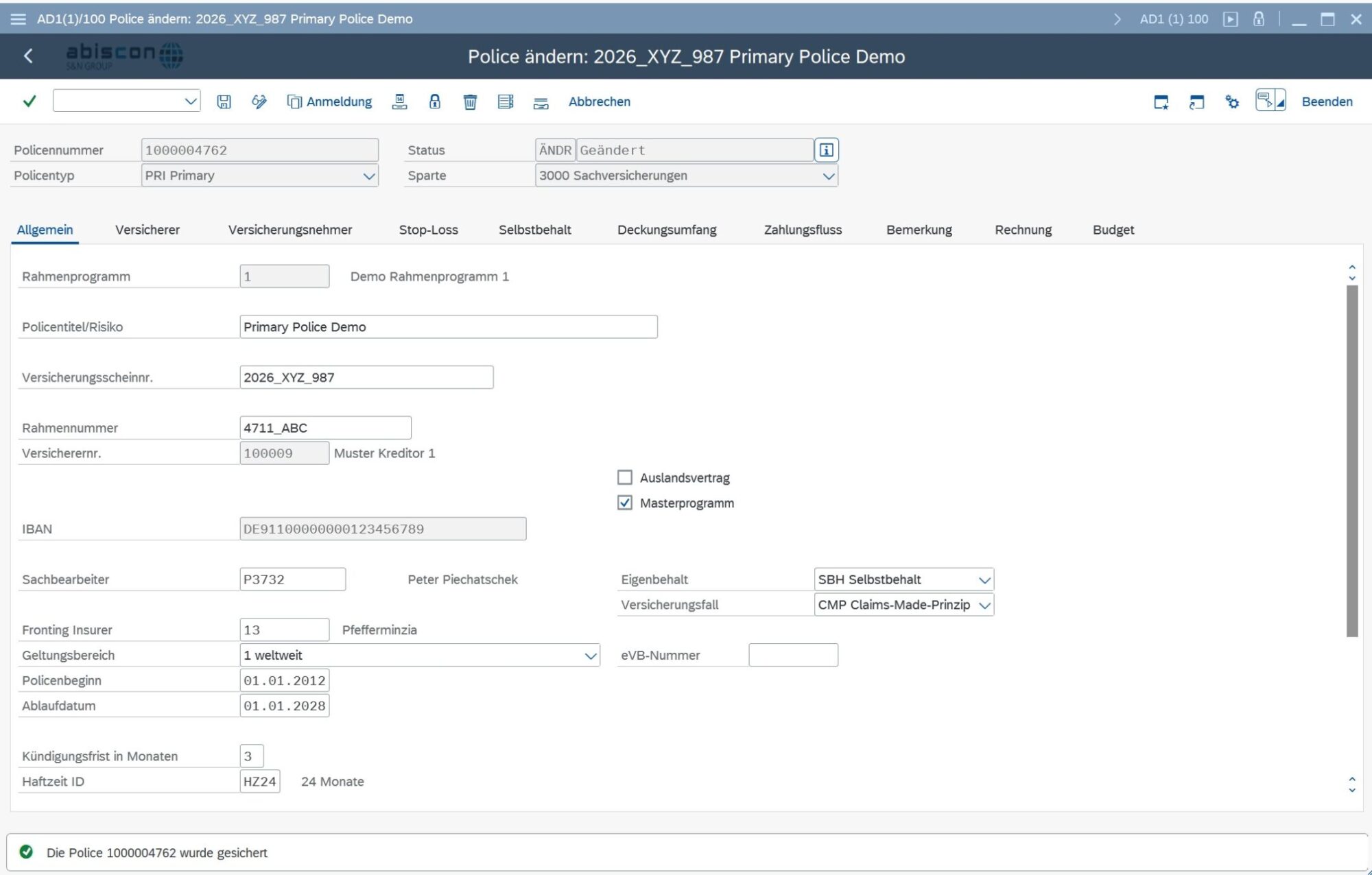Enable the Auslandsvertrag checkbox
The width and height of the screenshot is (1372, 875).
(624, 477)
